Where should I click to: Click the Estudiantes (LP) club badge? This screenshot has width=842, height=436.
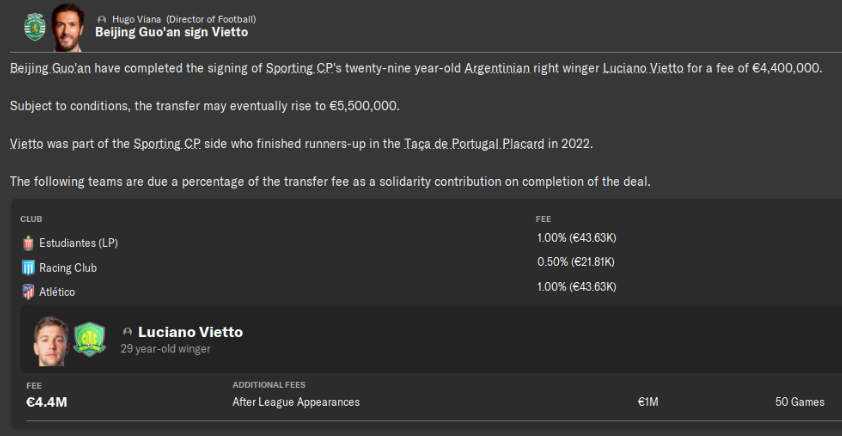coord(28,243)
